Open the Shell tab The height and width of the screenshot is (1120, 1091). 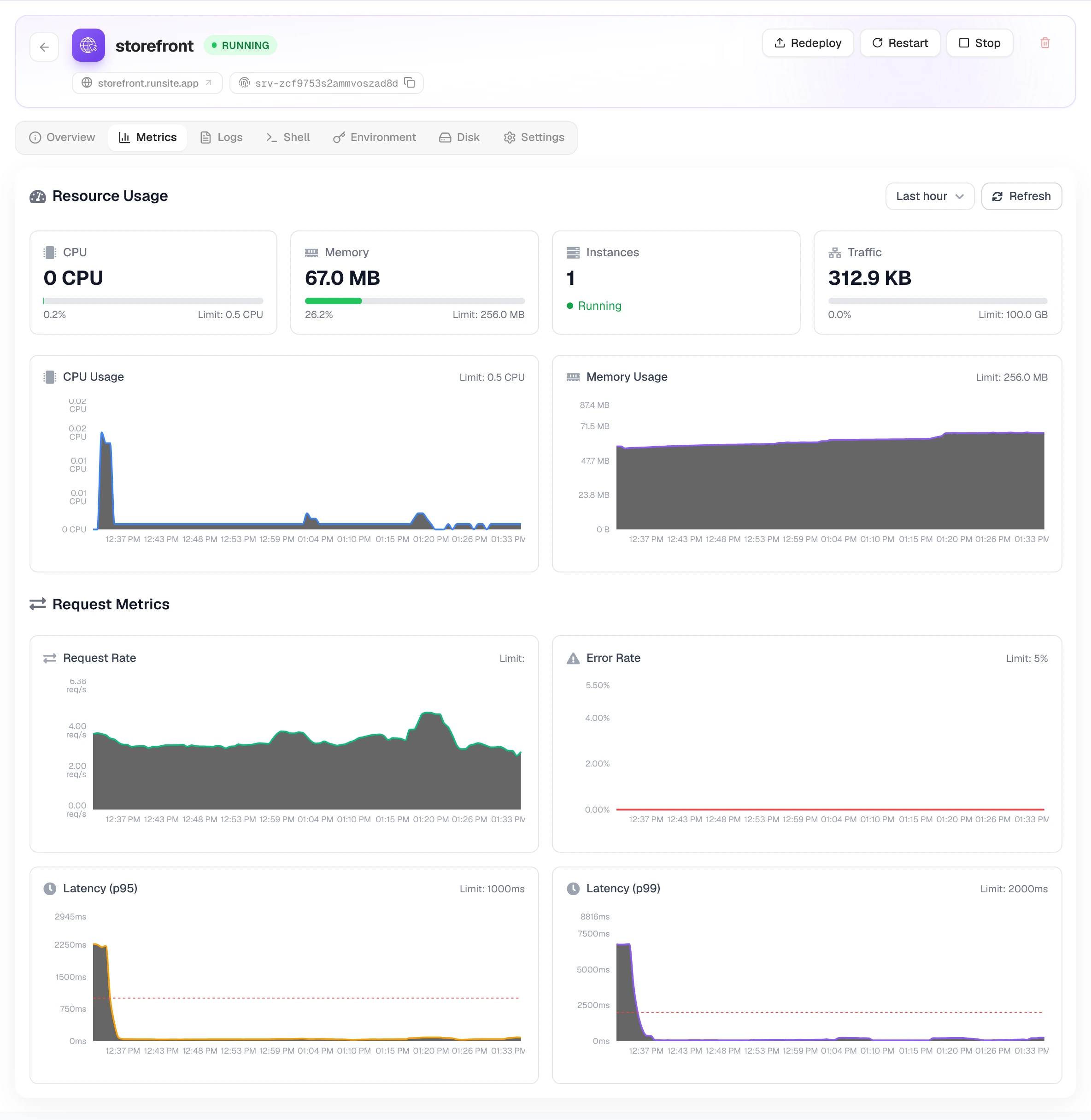point(287,137)
